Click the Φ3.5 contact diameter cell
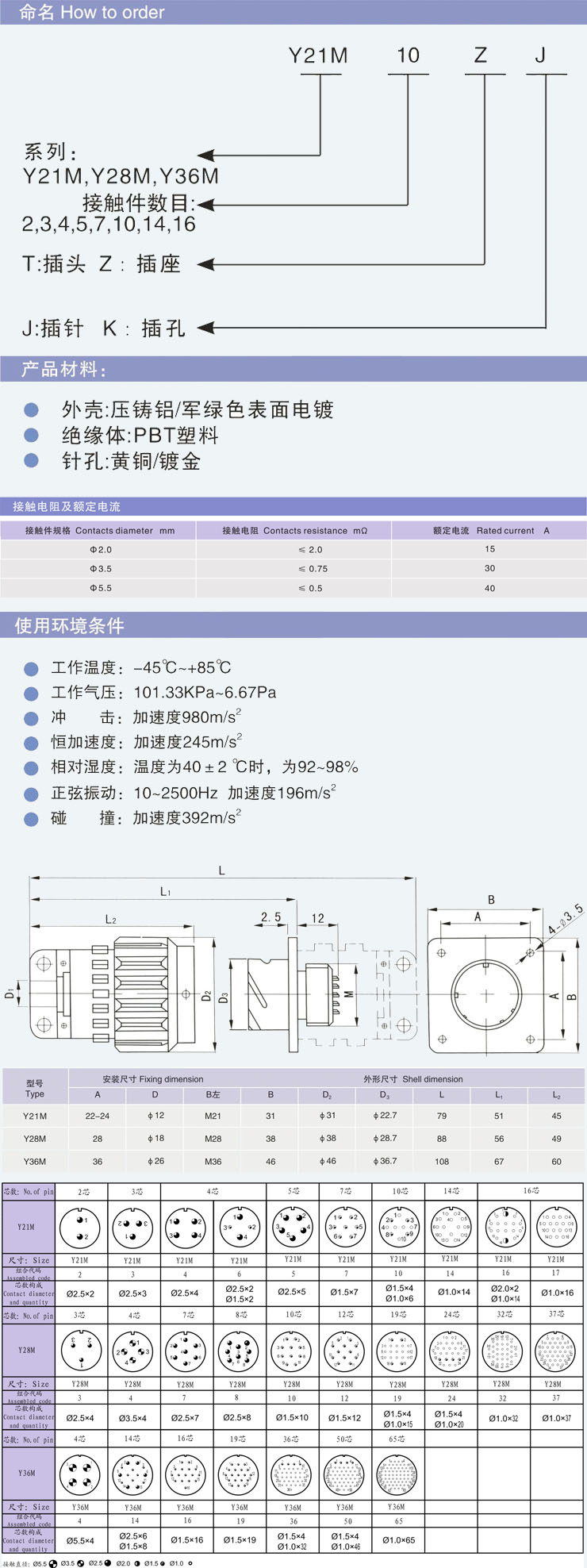 [100, 569]
